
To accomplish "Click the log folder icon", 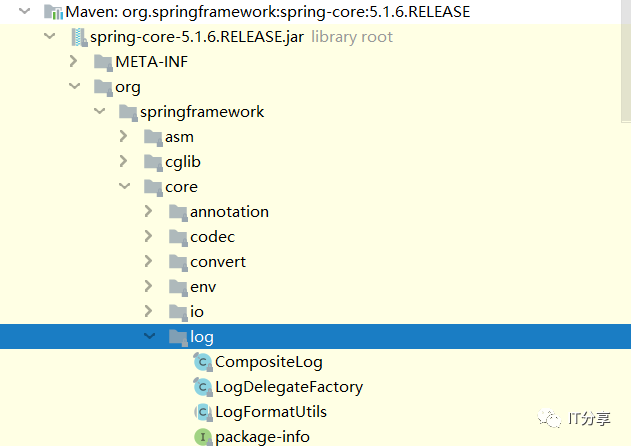I will (178, 337).
